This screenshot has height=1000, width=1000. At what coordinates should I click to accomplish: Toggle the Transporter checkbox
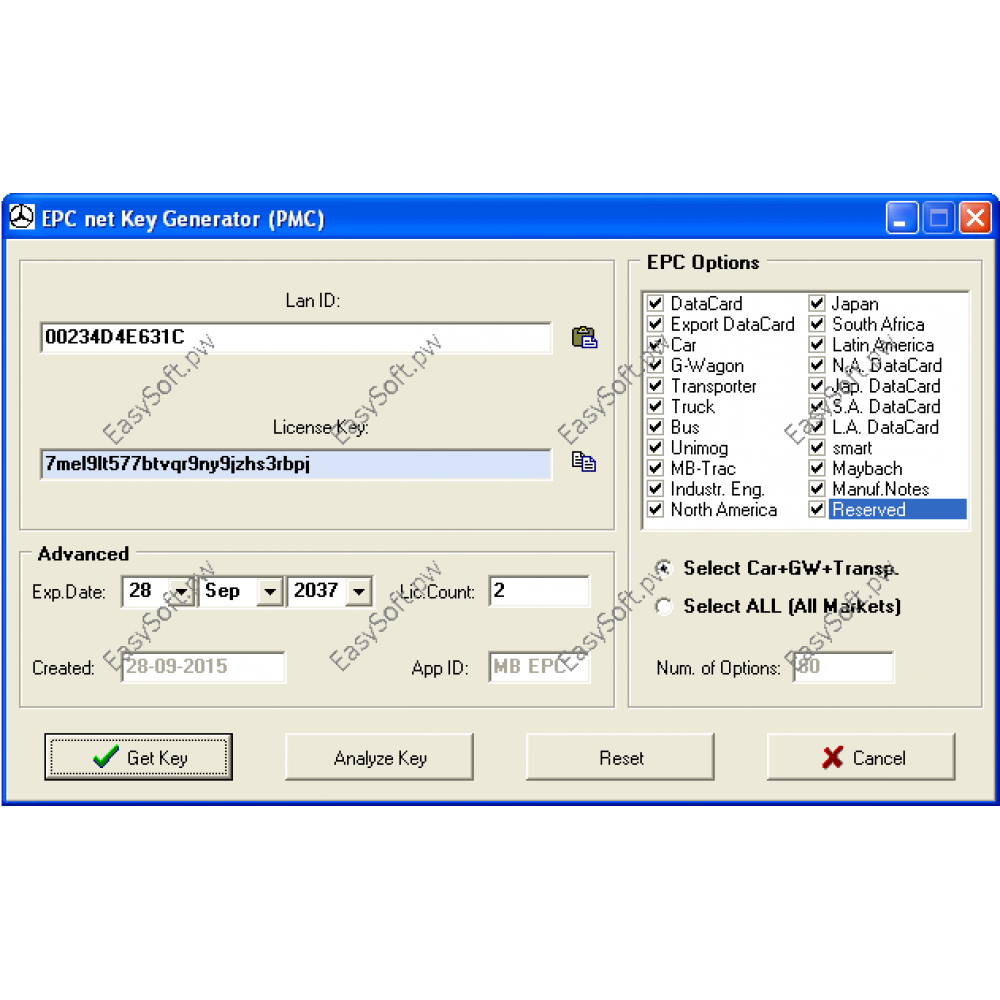point(655,386)
